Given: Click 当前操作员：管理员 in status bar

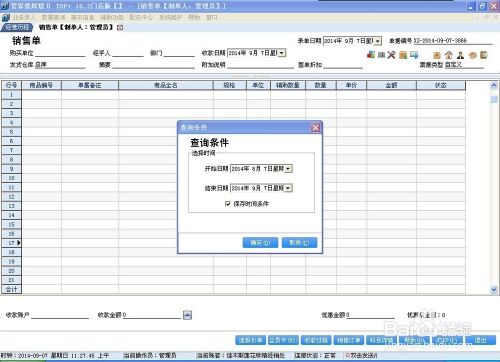Looking at the screenshot, I should pyautogui.click(x=150, y=356).
